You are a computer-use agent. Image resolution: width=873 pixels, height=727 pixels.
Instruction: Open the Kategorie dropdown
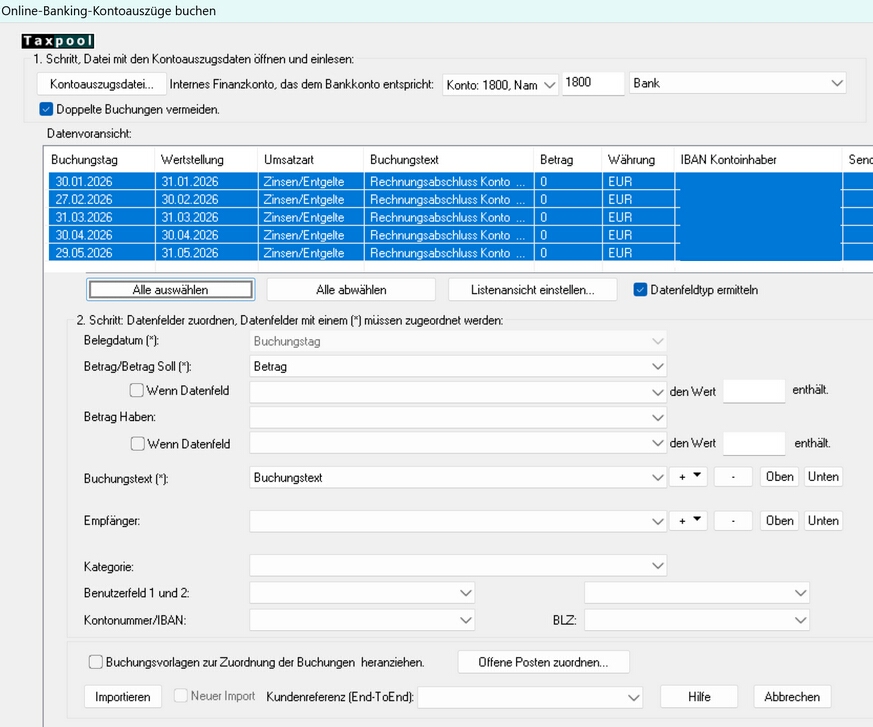coord(458,566)
